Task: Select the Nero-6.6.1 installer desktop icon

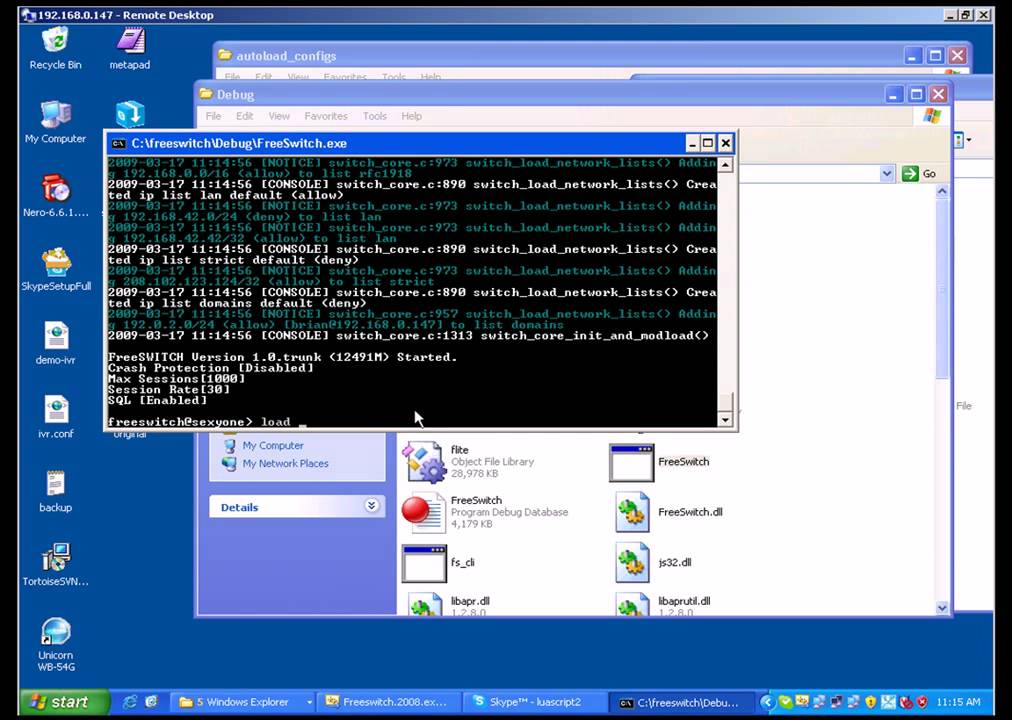Action: click(56, 195)
